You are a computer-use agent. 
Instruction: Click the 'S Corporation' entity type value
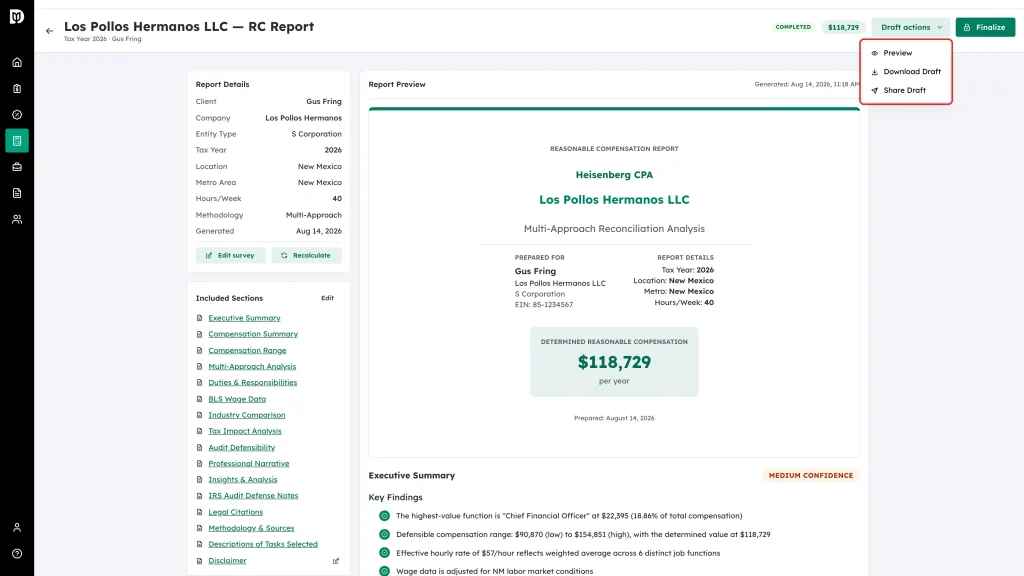(316, 134)
